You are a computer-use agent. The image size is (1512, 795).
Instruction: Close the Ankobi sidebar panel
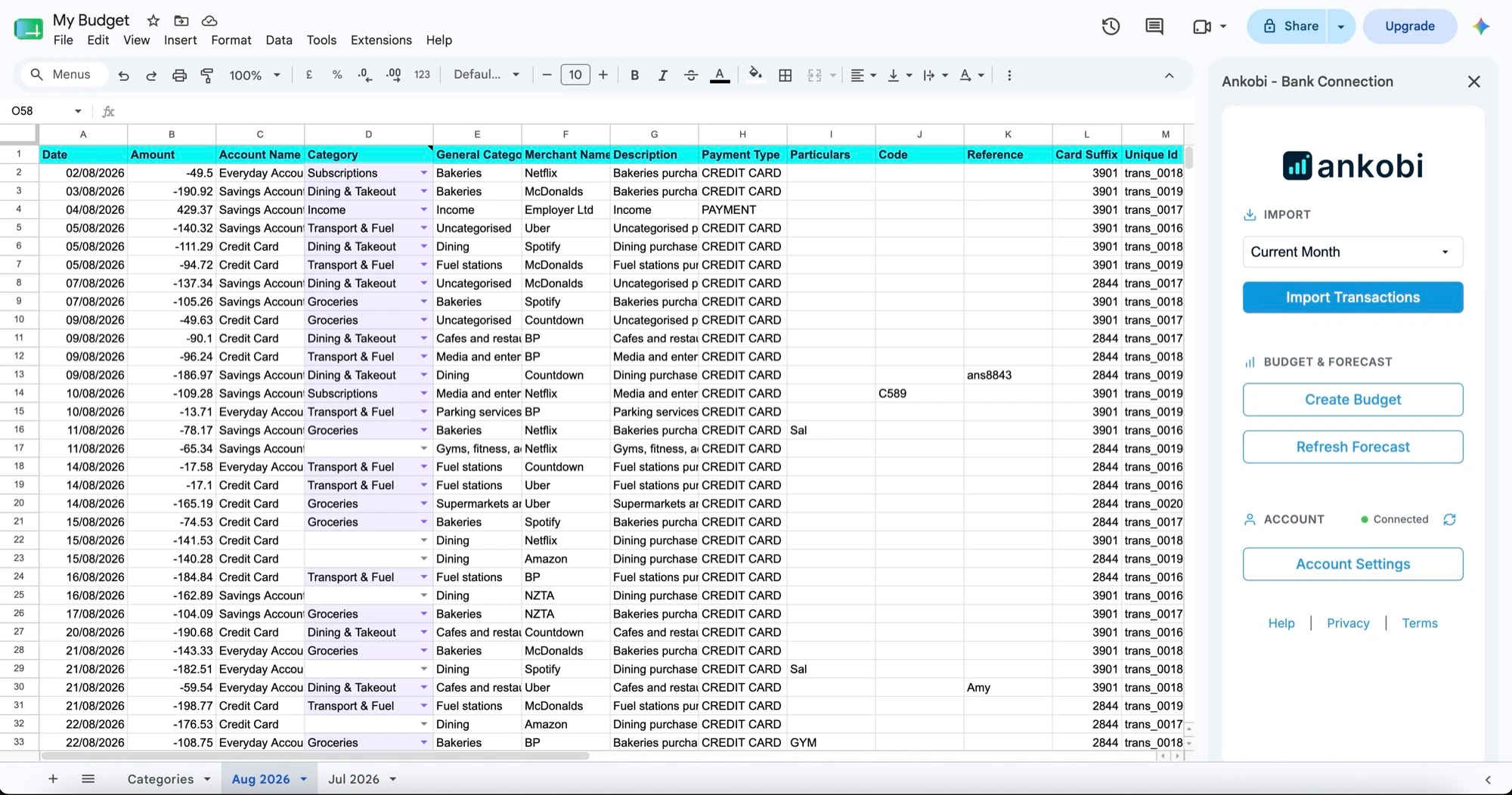[1474, 82]
